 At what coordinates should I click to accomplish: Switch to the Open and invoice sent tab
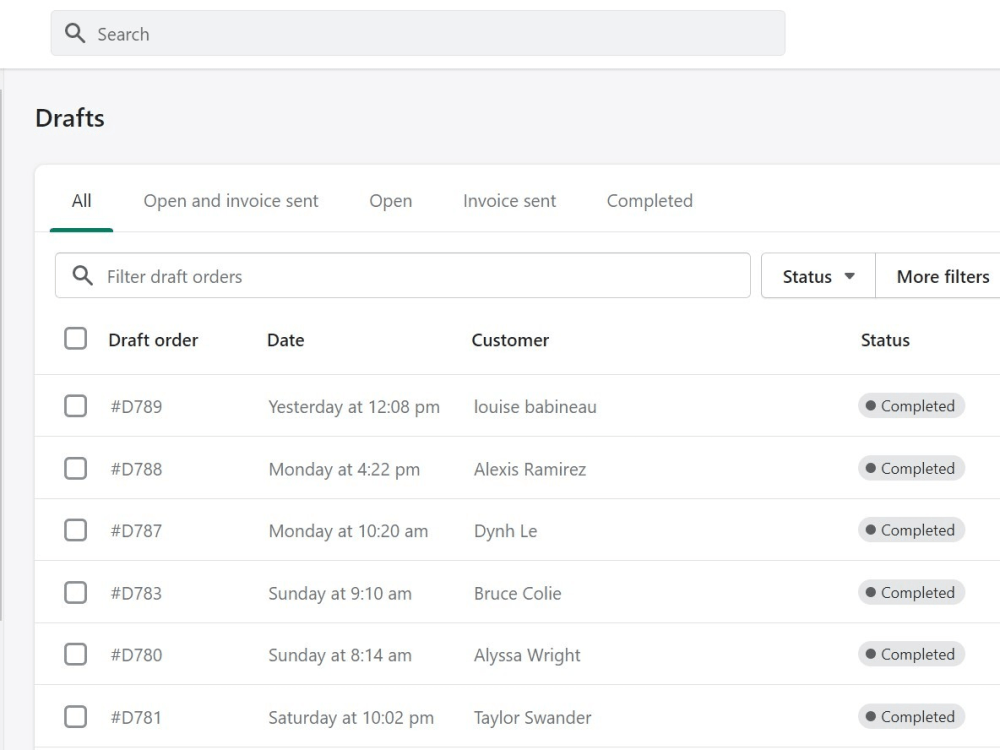pyautogui.click(x=231, y=201)
